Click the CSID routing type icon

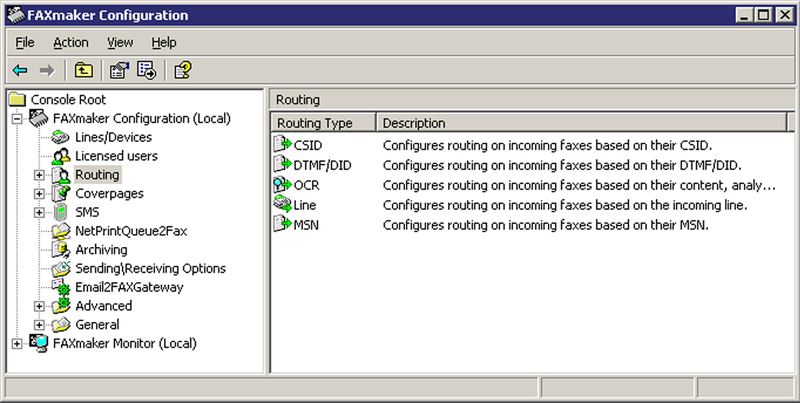[x=282, y=144]
